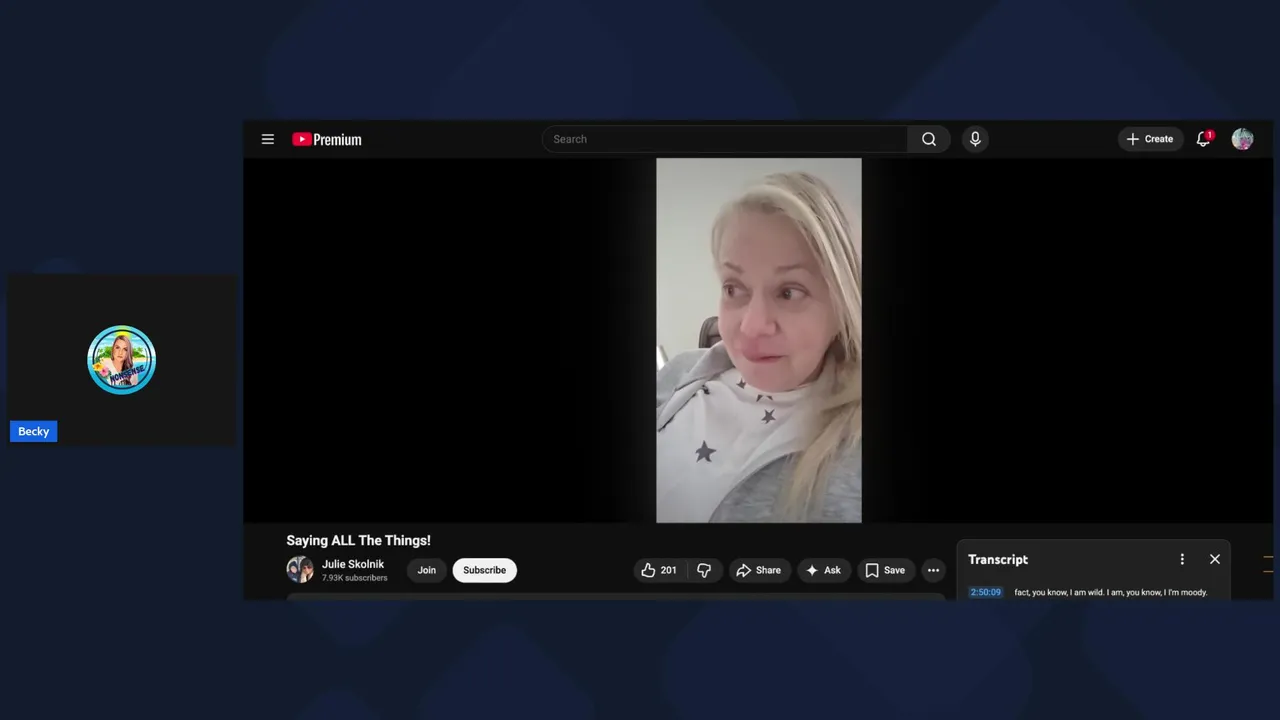1280x720 pixels.
Task: Click the Join membership button
Action: click(x=427, y=570)
